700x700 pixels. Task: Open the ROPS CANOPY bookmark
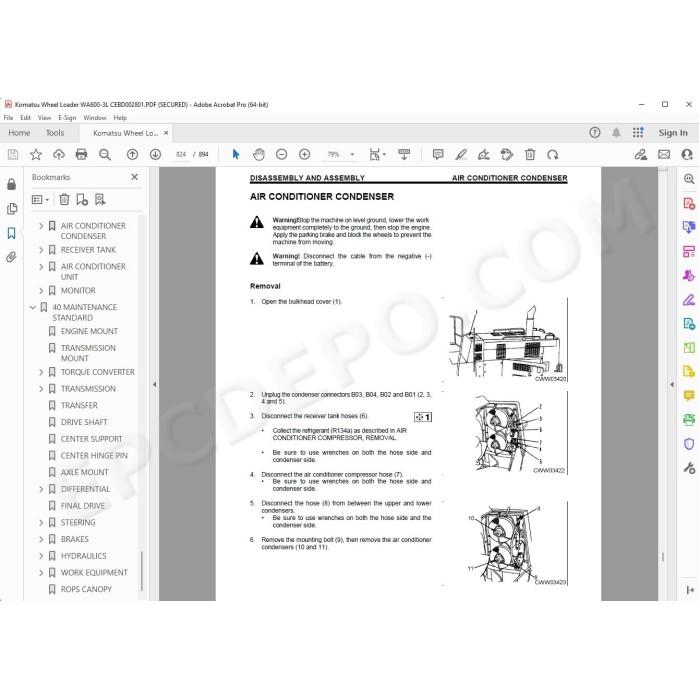click(x=86, y=589)
